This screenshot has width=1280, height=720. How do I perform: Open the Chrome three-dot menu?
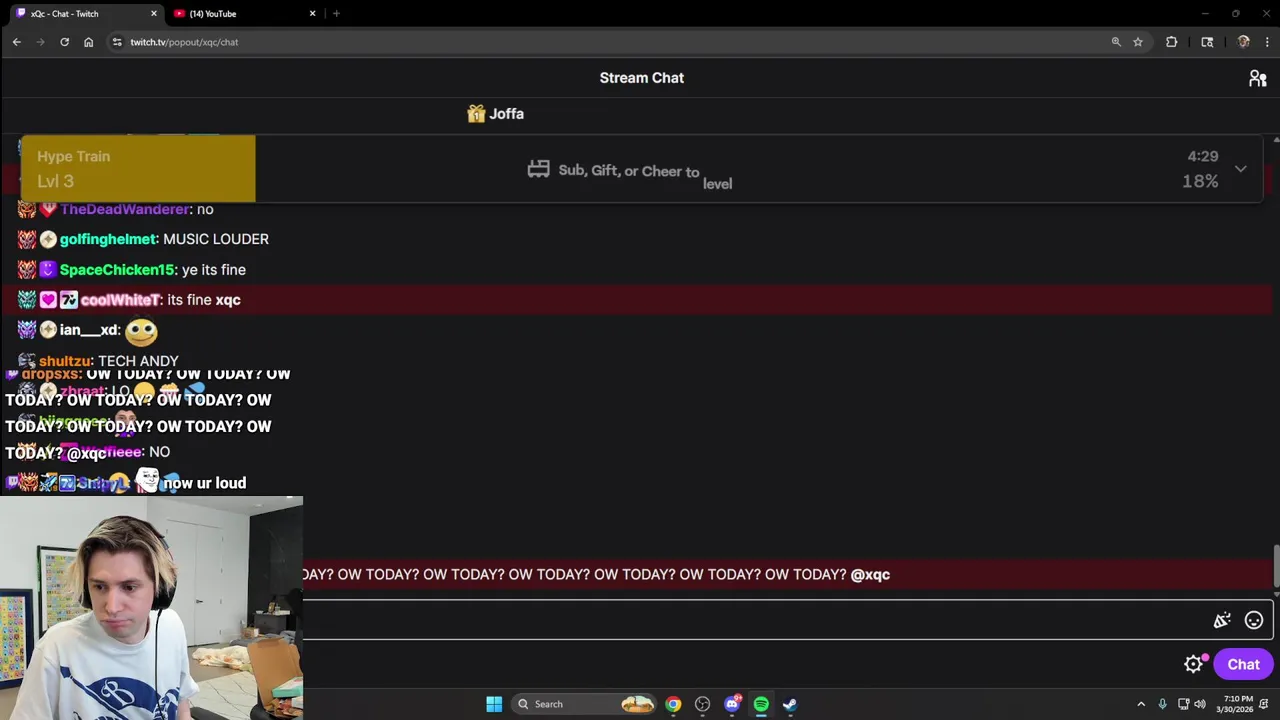[1267, 42]
